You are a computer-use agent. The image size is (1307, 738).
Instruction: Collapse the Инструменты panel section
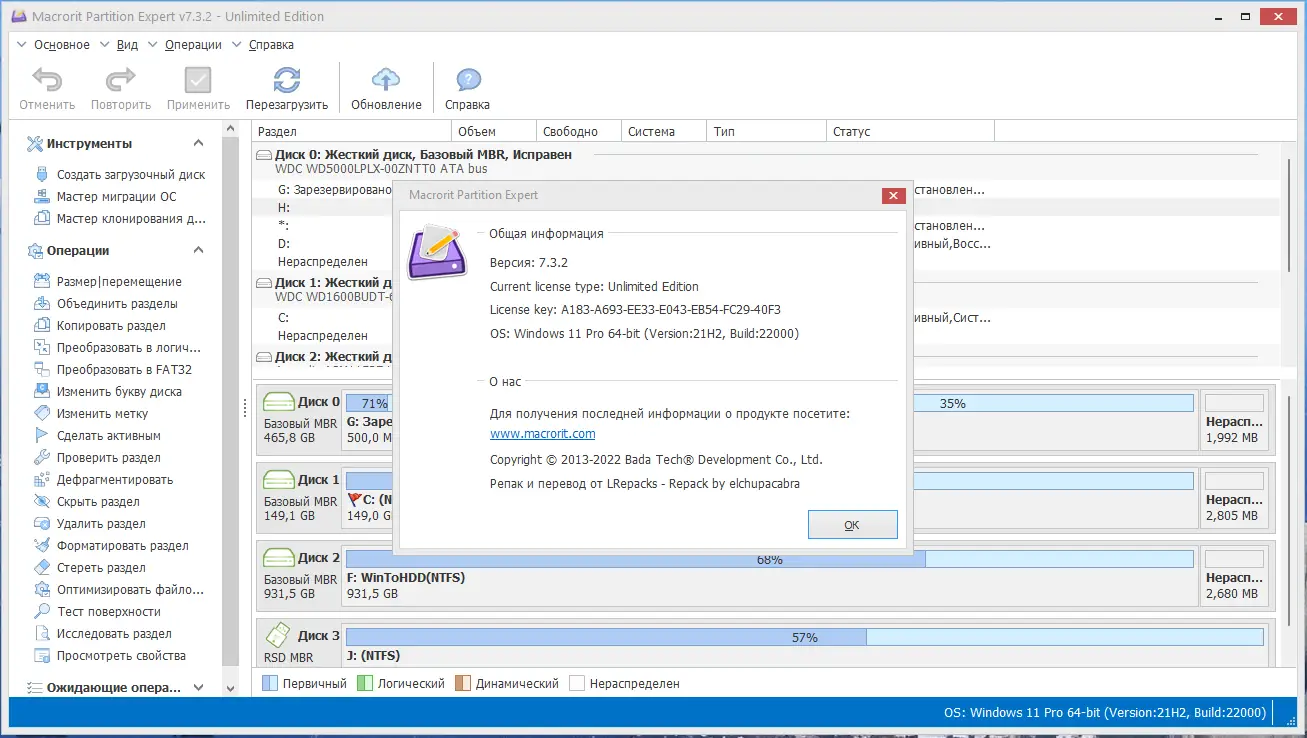point(198,143)
